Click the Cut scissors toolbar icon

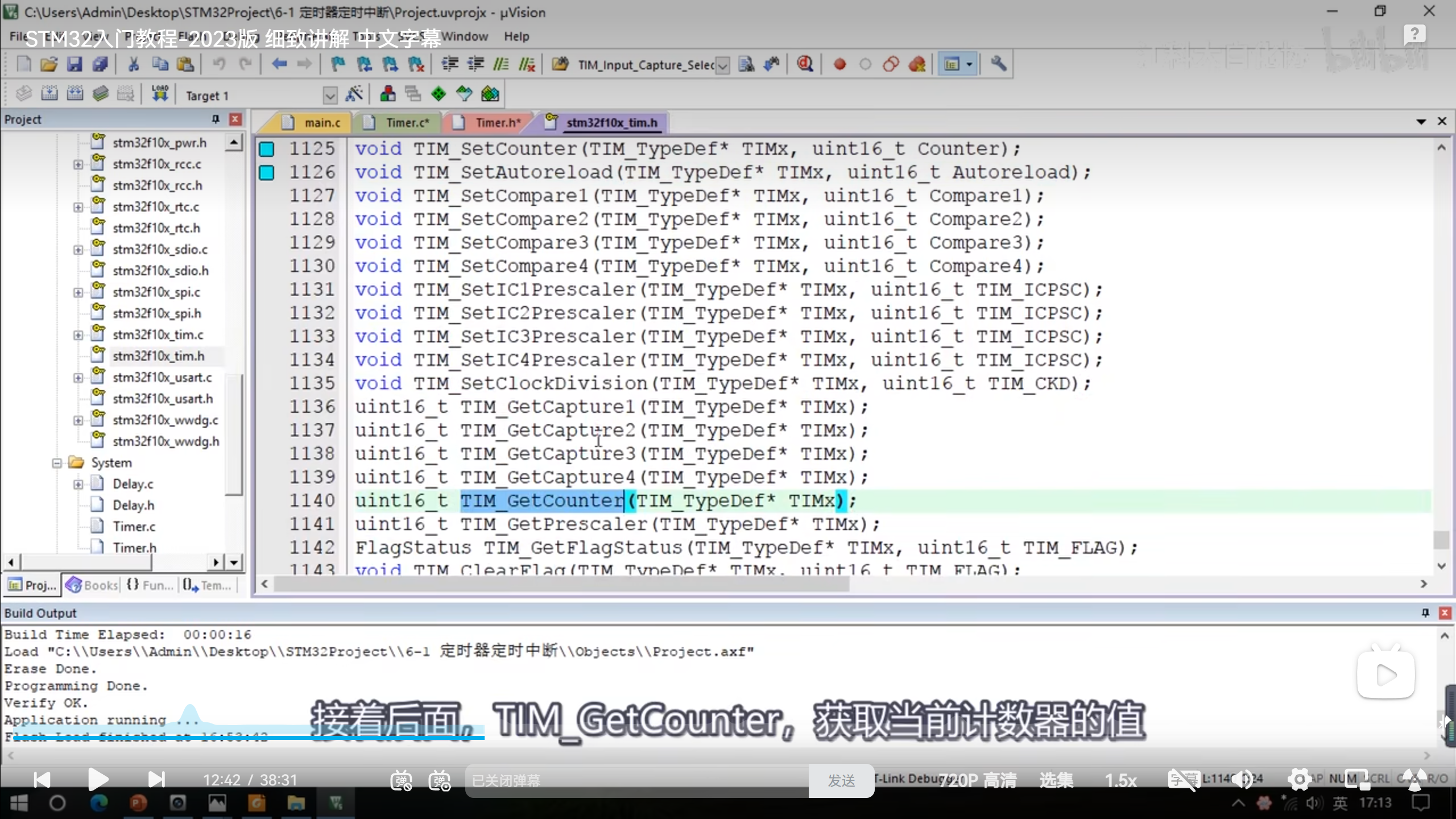point(134,64)
